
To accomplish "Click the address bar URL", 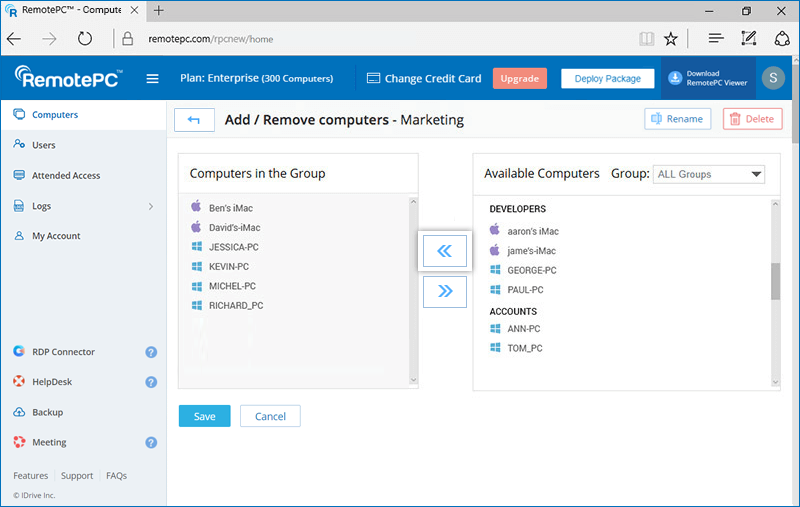I will pos(210,39).
